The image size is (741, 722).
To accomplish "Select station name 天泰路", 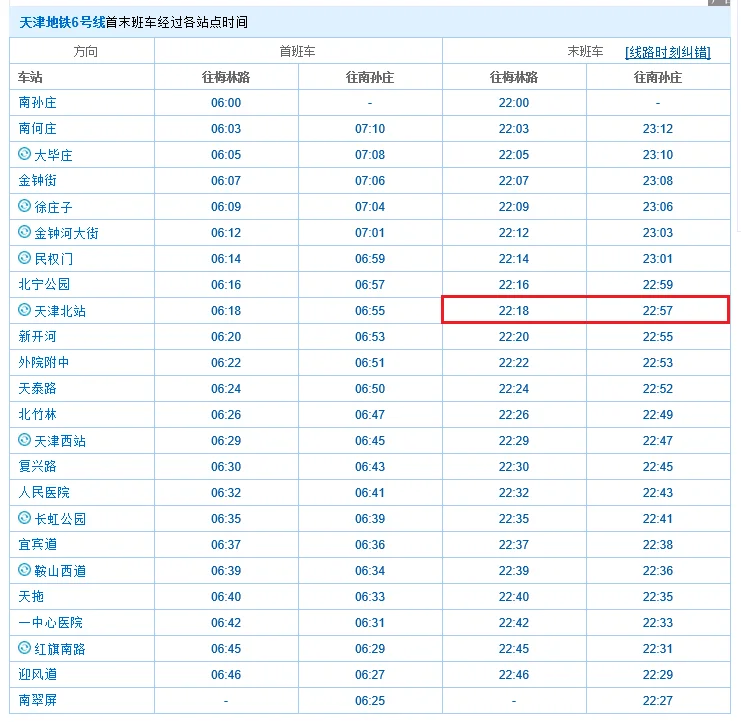I will (x=37, y=388).
